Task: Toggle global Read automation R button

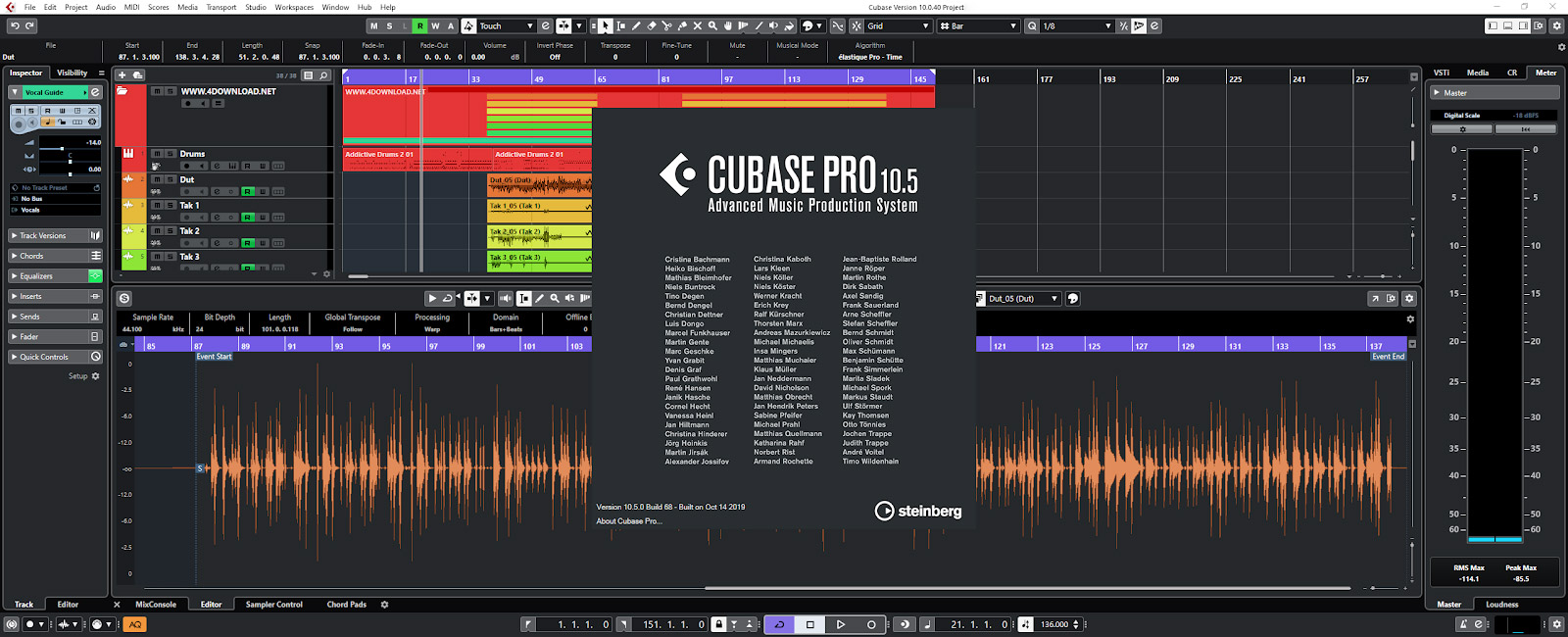Action: point(419,25)
